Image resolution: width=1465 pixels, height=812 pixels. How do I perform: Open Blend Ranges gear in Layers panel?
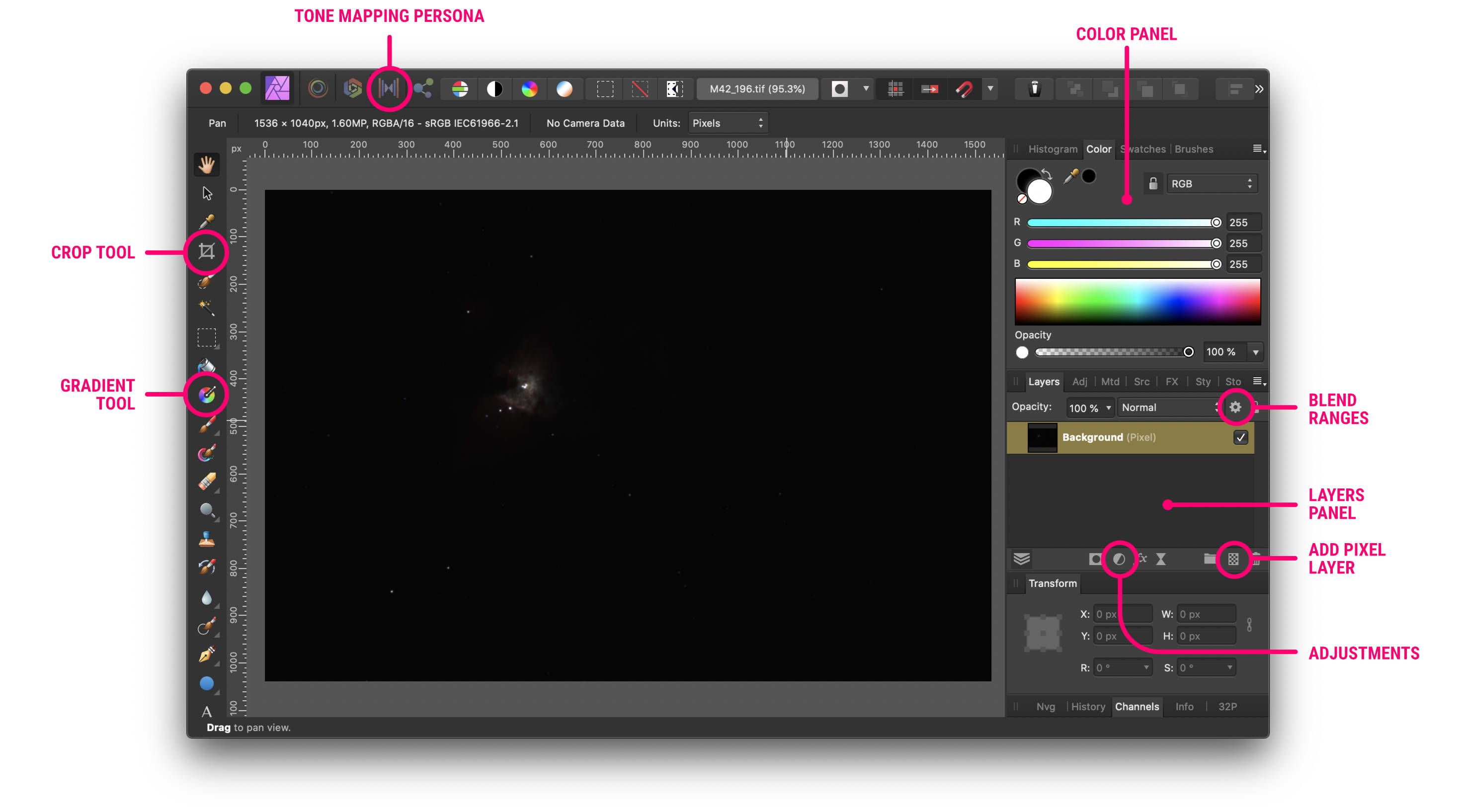[1235, 407]
